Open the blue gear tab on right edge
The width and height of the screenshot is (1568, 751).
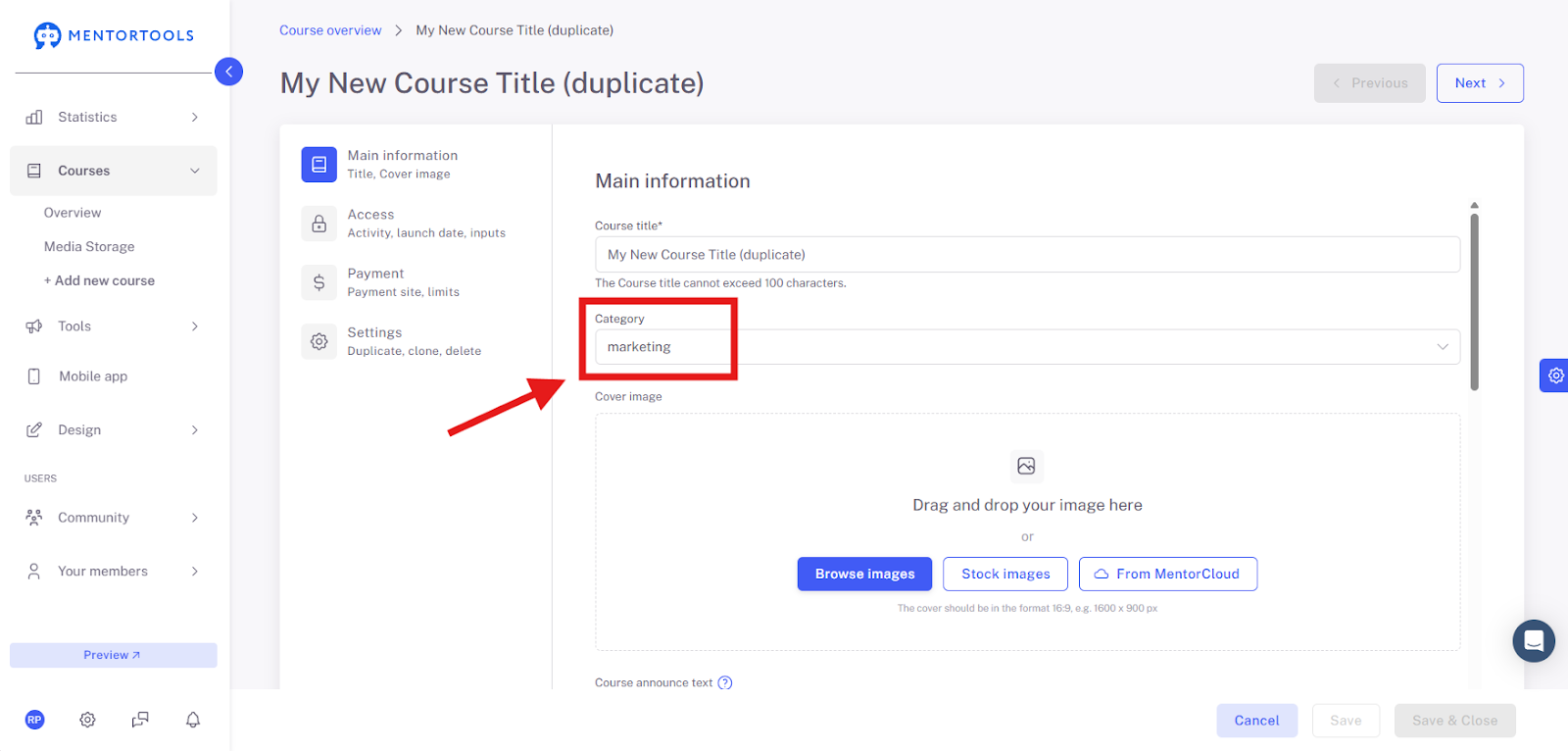[x=1554, y=375]
